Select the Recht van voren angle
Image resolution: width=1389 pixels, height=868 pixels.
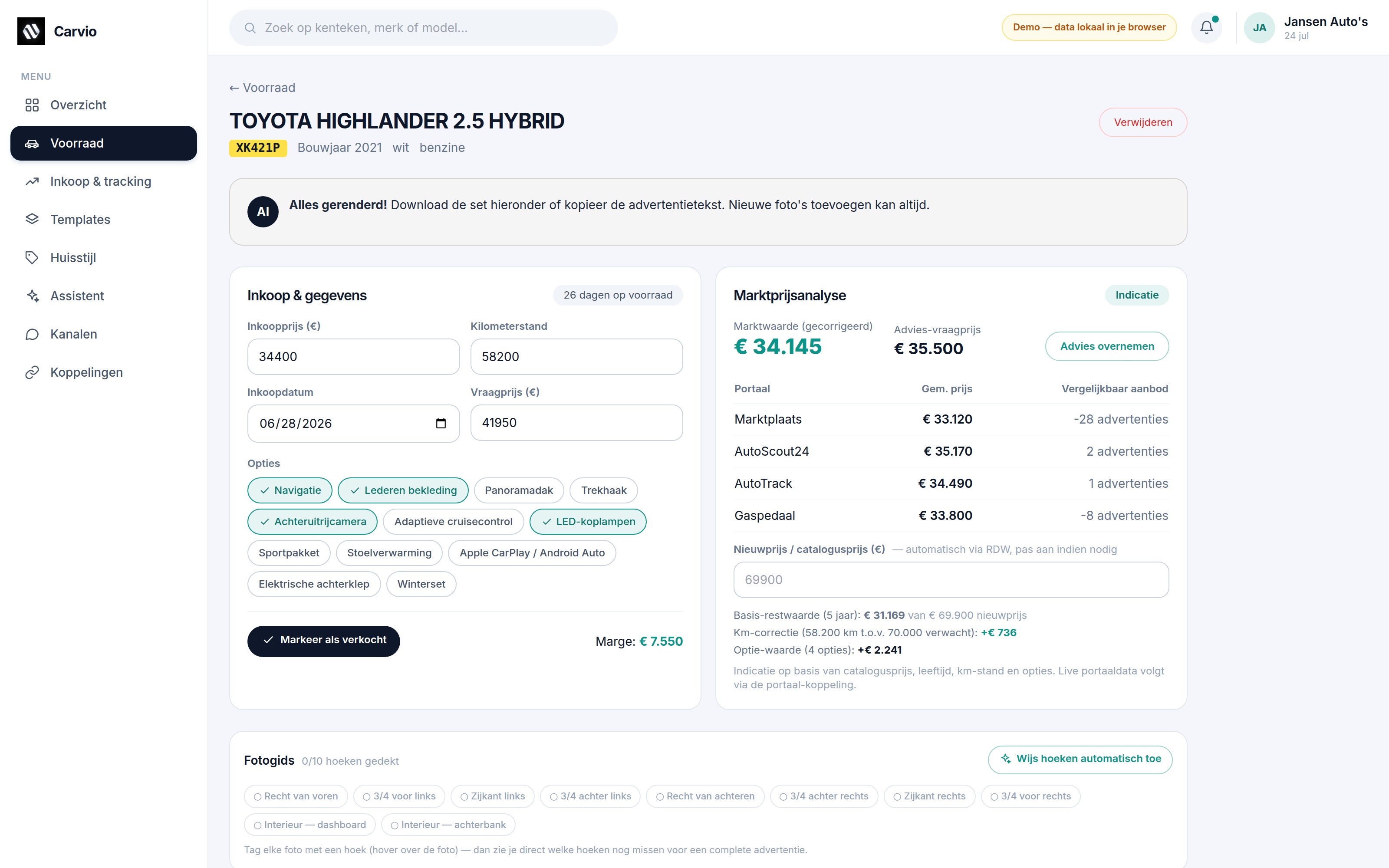pyautogui.click(x=296, y=796)
